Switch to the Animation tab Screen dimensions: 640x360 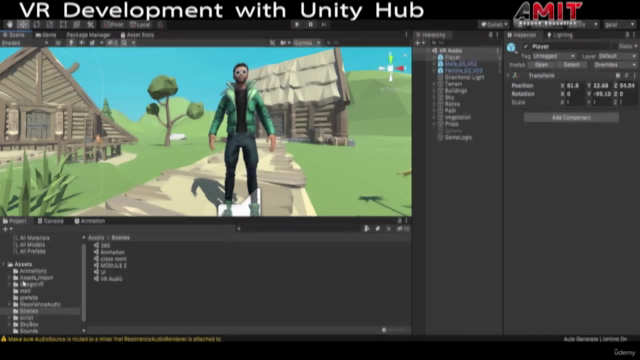(x=90, y=221)
